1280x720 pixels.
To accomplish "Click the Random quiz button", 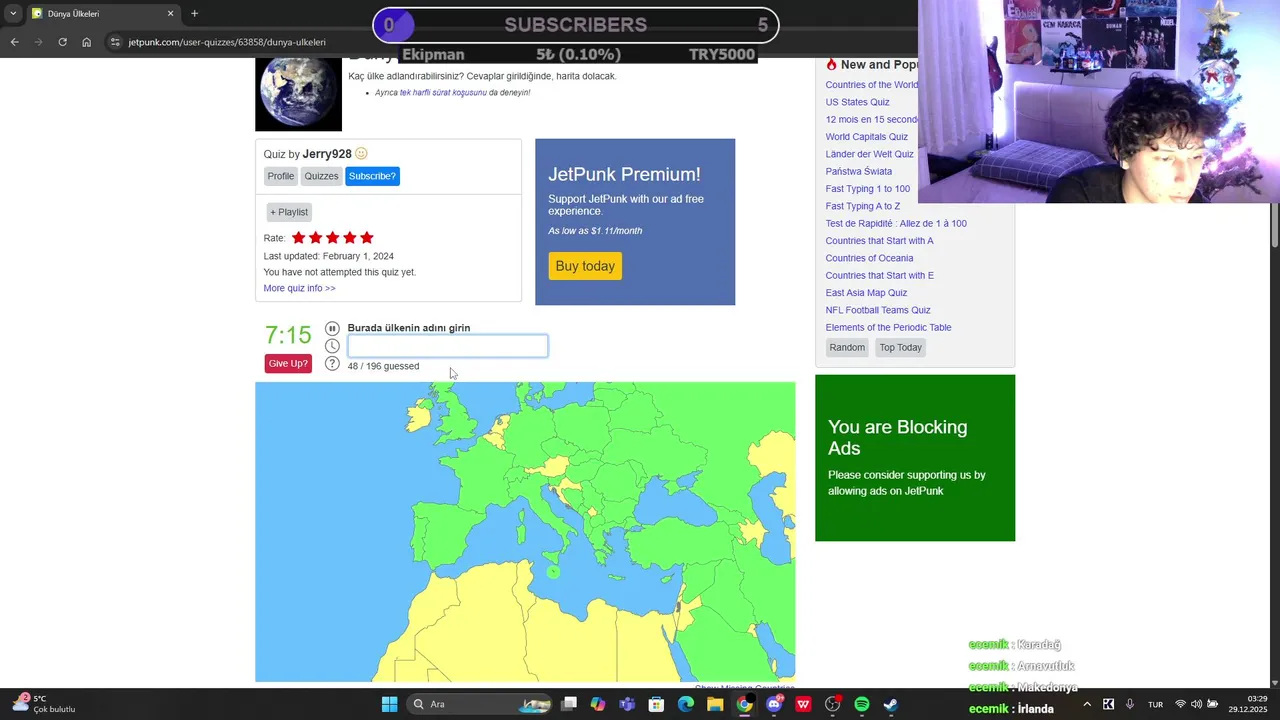I will [x=847, y=347].
